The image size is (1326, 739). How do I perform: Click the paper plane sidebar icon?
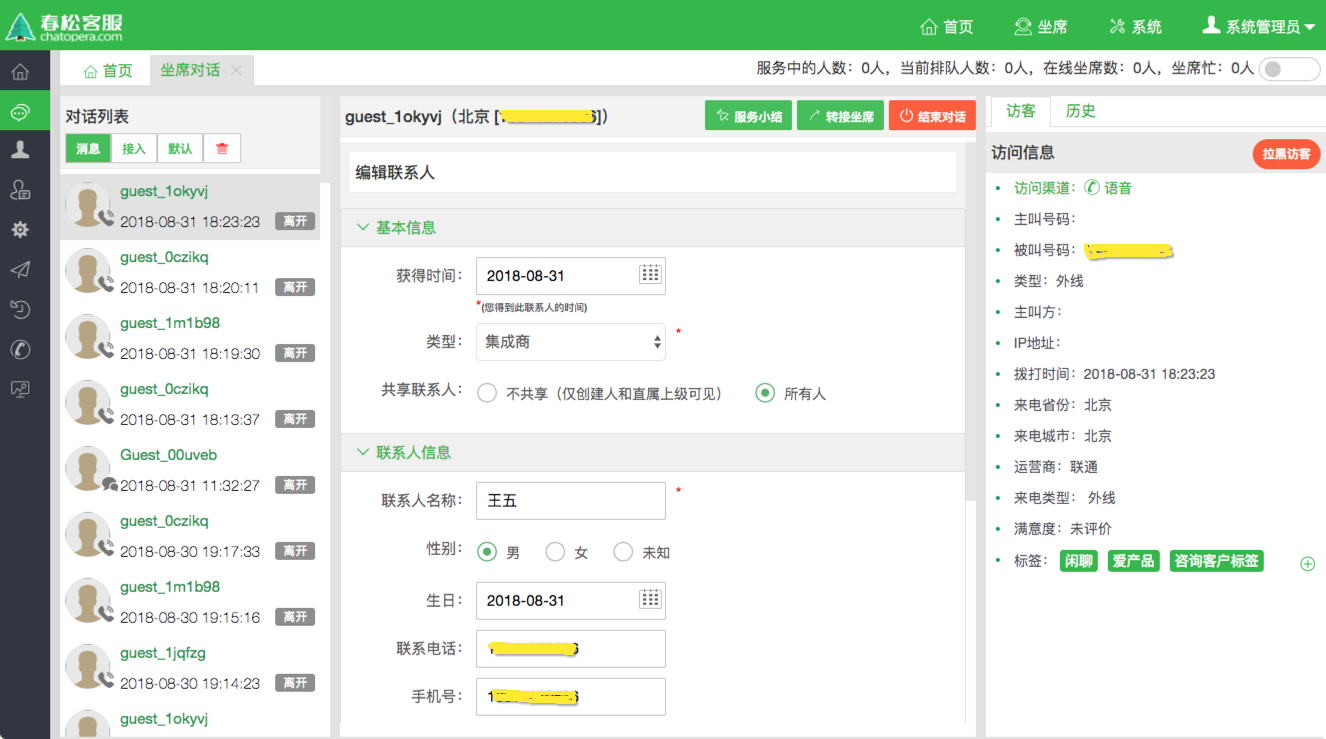[x=20, y=270]
